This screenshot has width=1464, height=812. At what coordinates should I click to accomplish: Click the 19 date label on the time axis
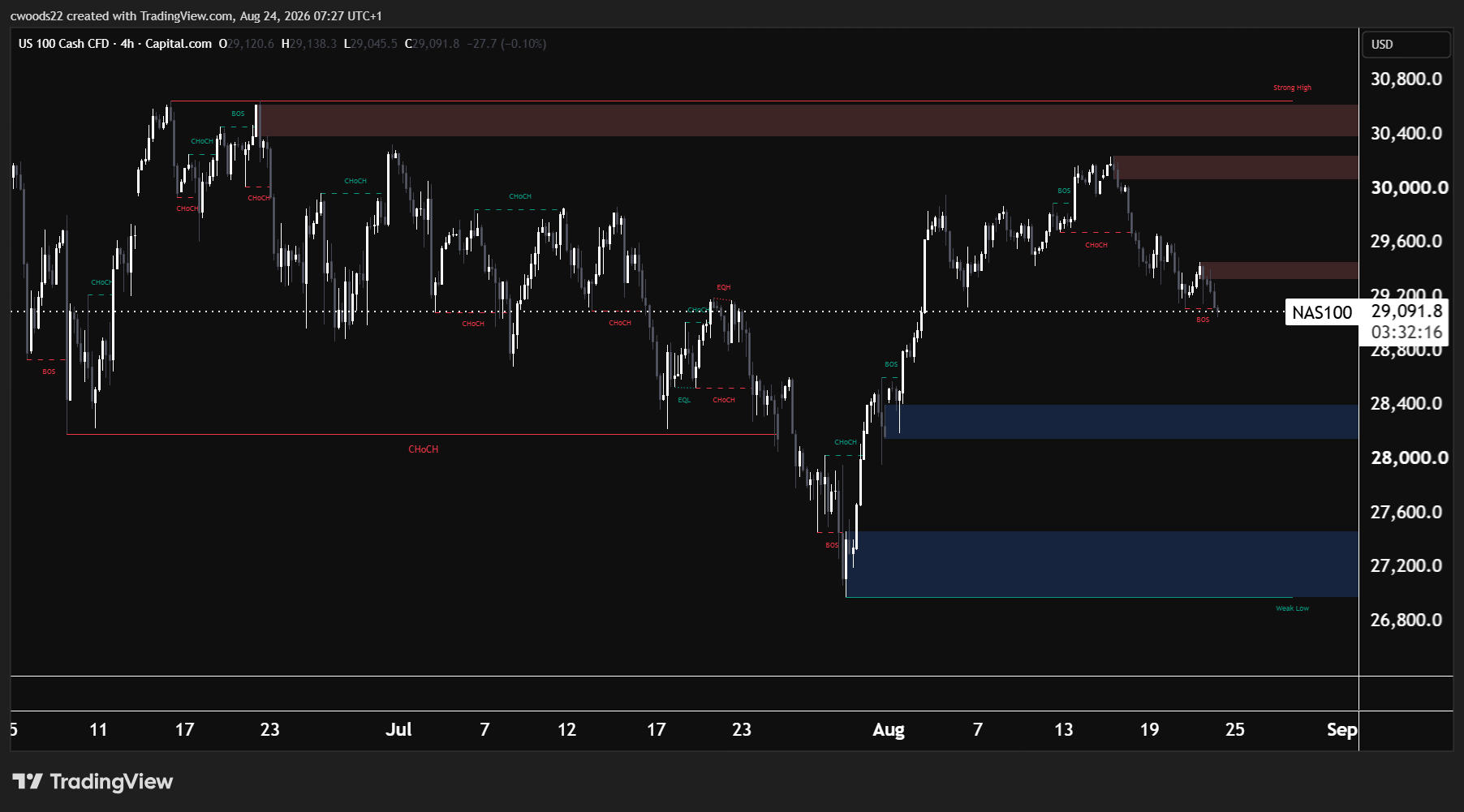click(x=1150, y=730)
